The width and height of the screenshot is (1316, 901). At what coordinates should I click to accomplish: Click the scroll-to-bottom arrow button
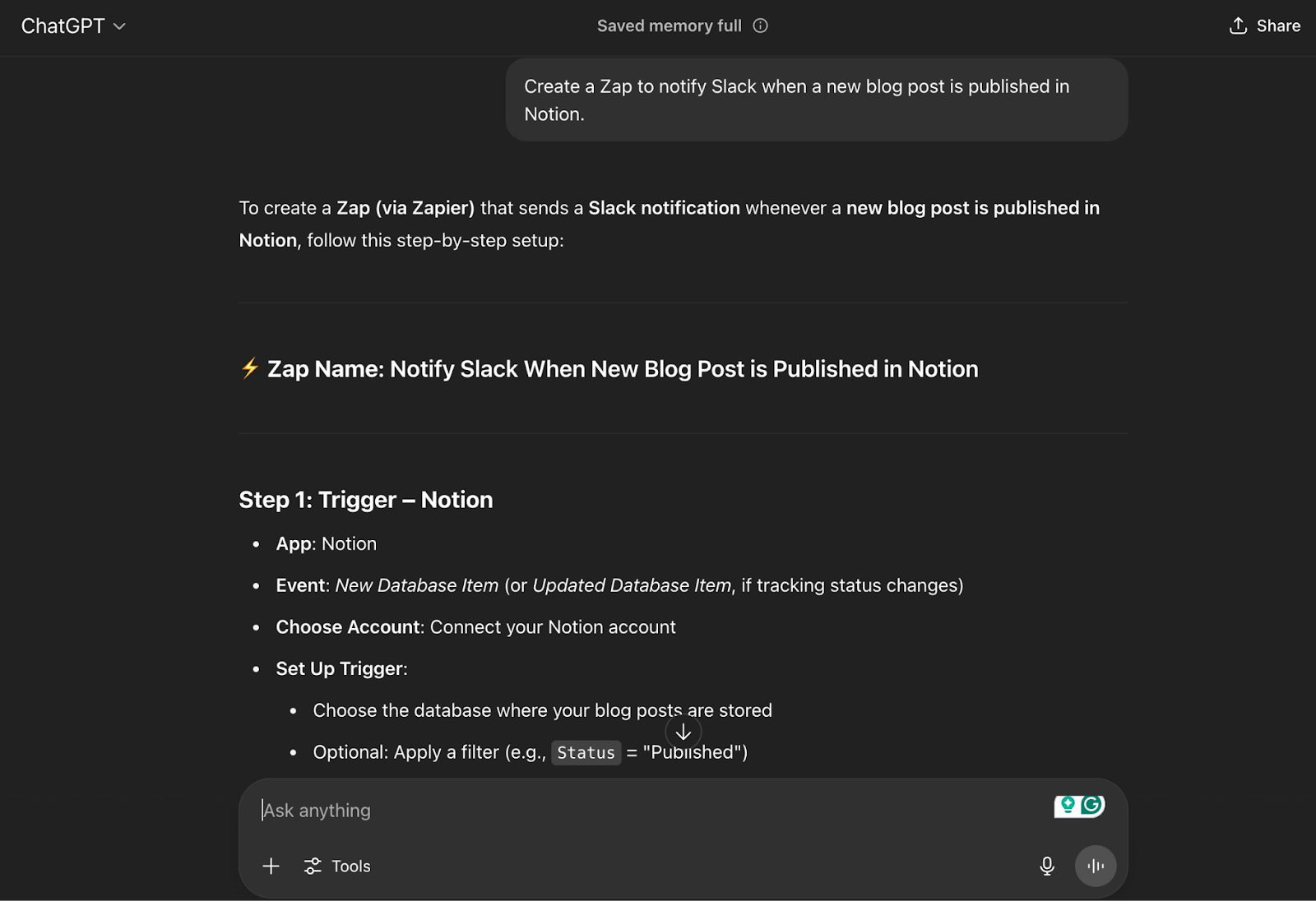(x=683, y=732)
